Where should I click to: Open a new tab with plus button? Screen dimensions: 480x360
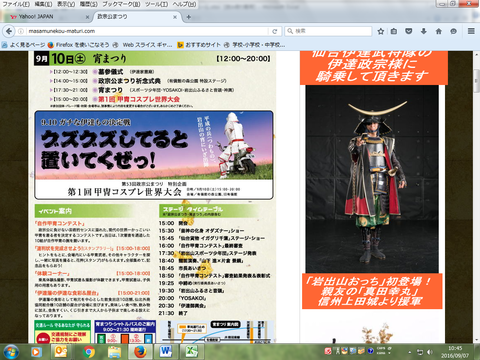tap(189, 17)
